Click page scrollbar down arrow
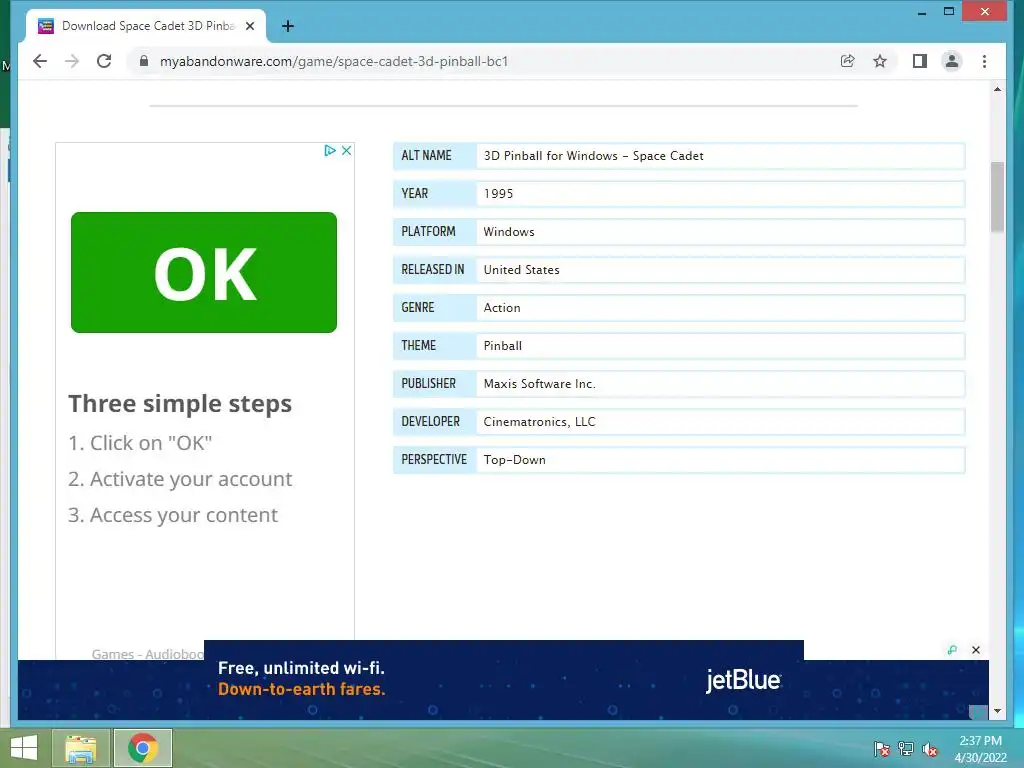 coord(997,711)
